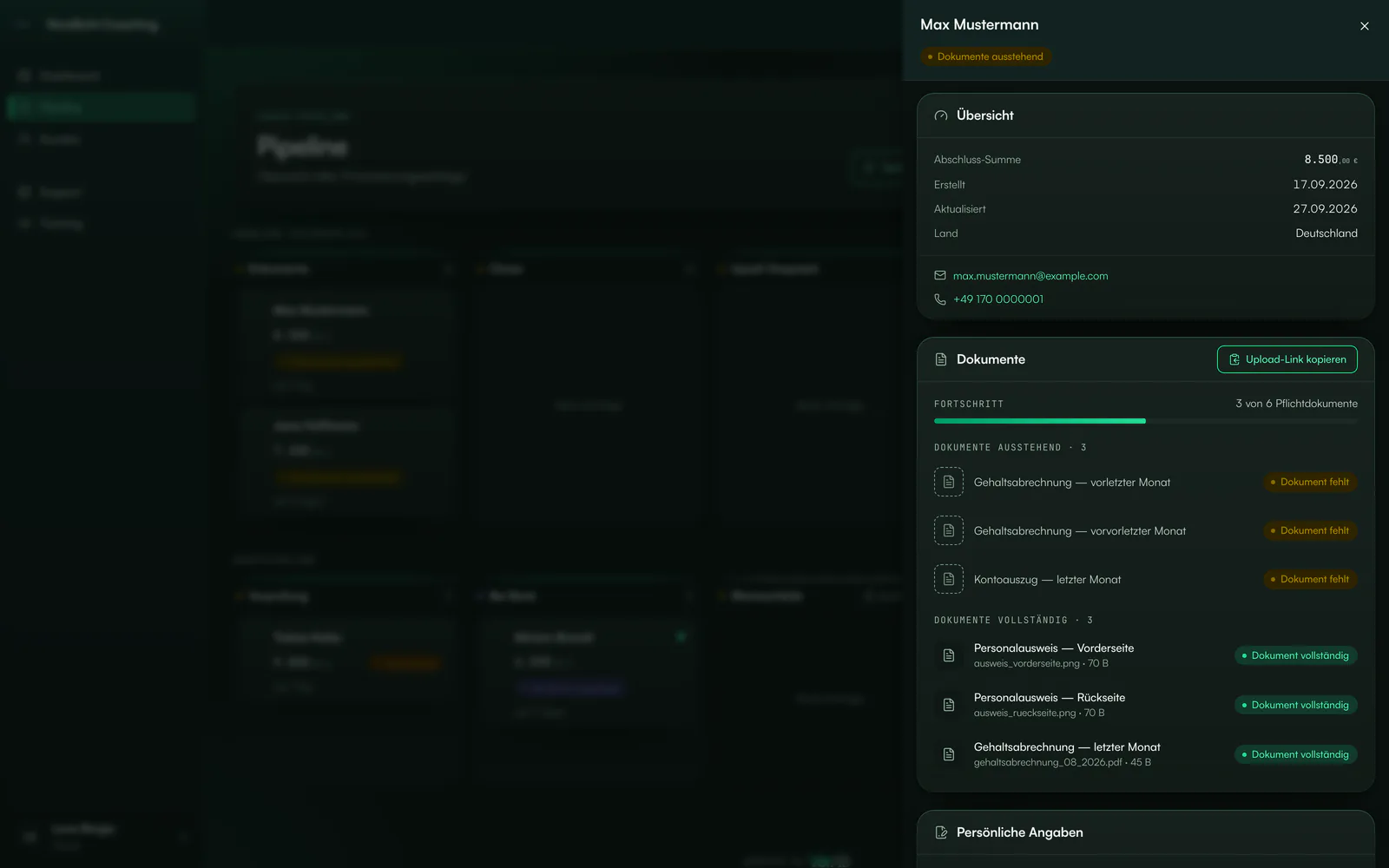Viewport: 1389px width, 868px height.
Task: Click file name ausweis_vorderseite.png
Action: (x=1027, y=663)
